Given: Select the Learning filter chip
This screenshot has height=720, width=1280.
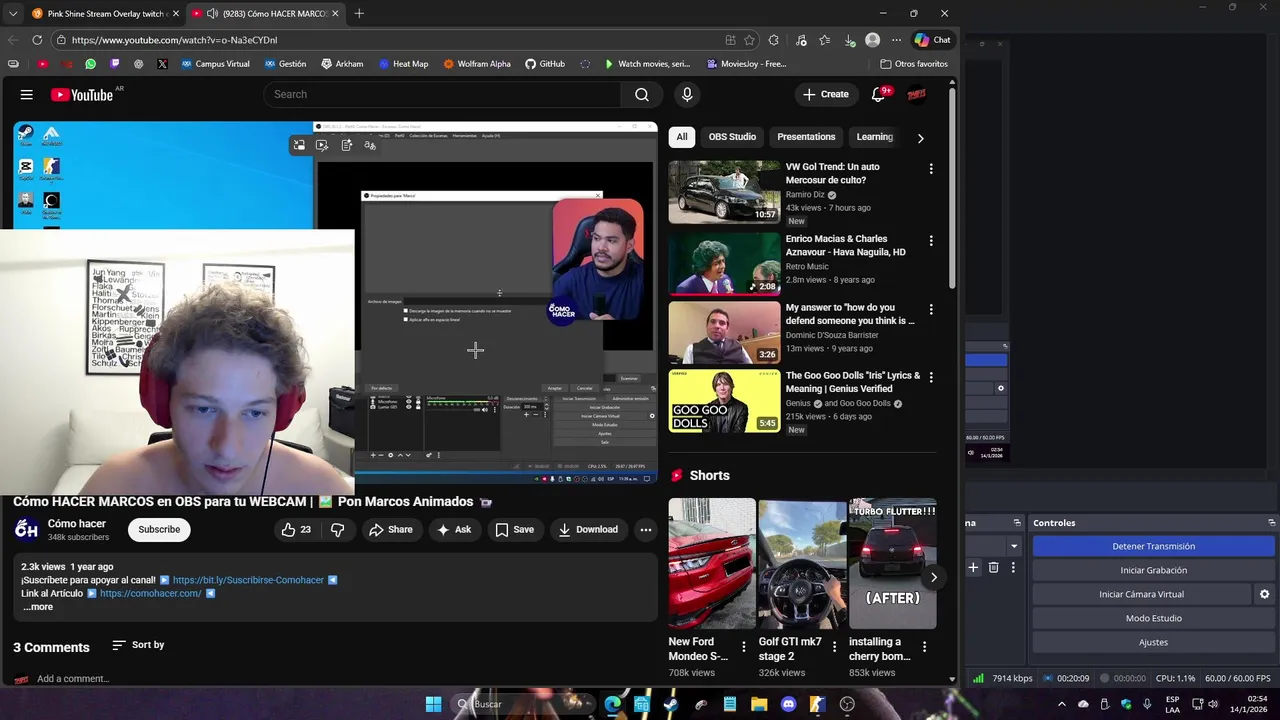Looking at the screenshot, I should pos(875,137).
